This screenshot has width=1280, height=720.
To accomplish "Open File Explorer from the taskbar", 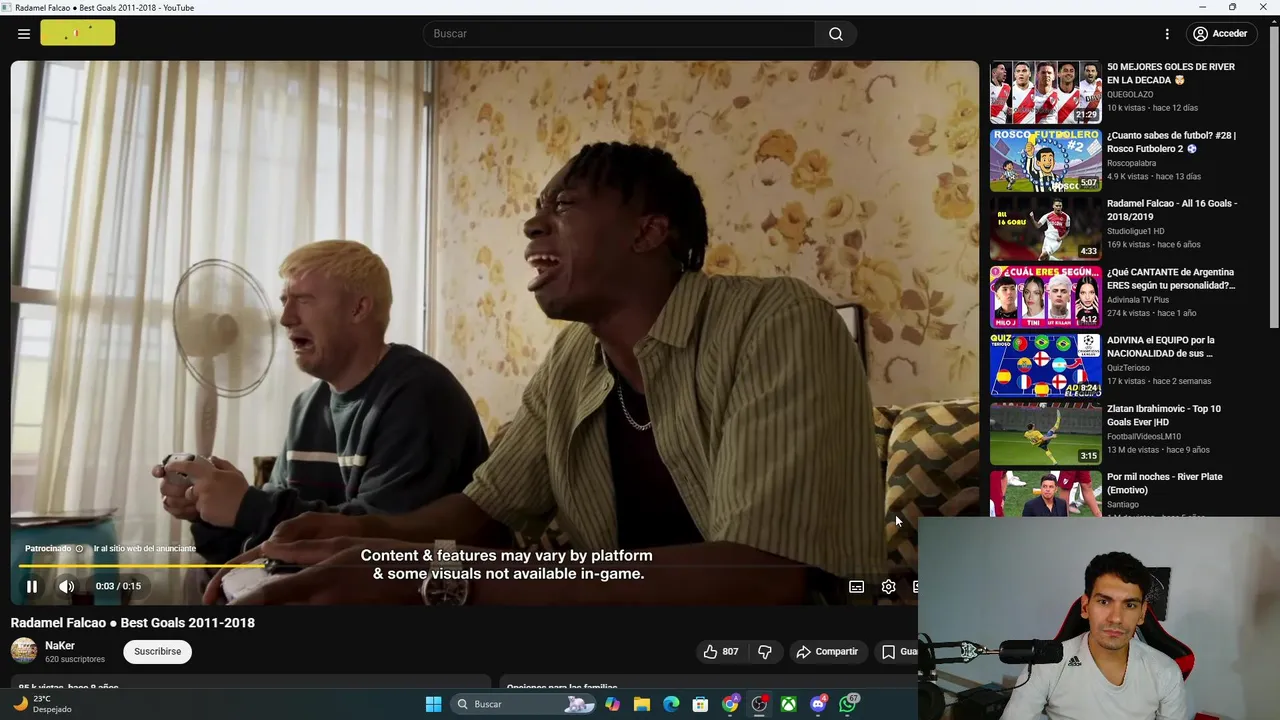I will click(642, 705).
